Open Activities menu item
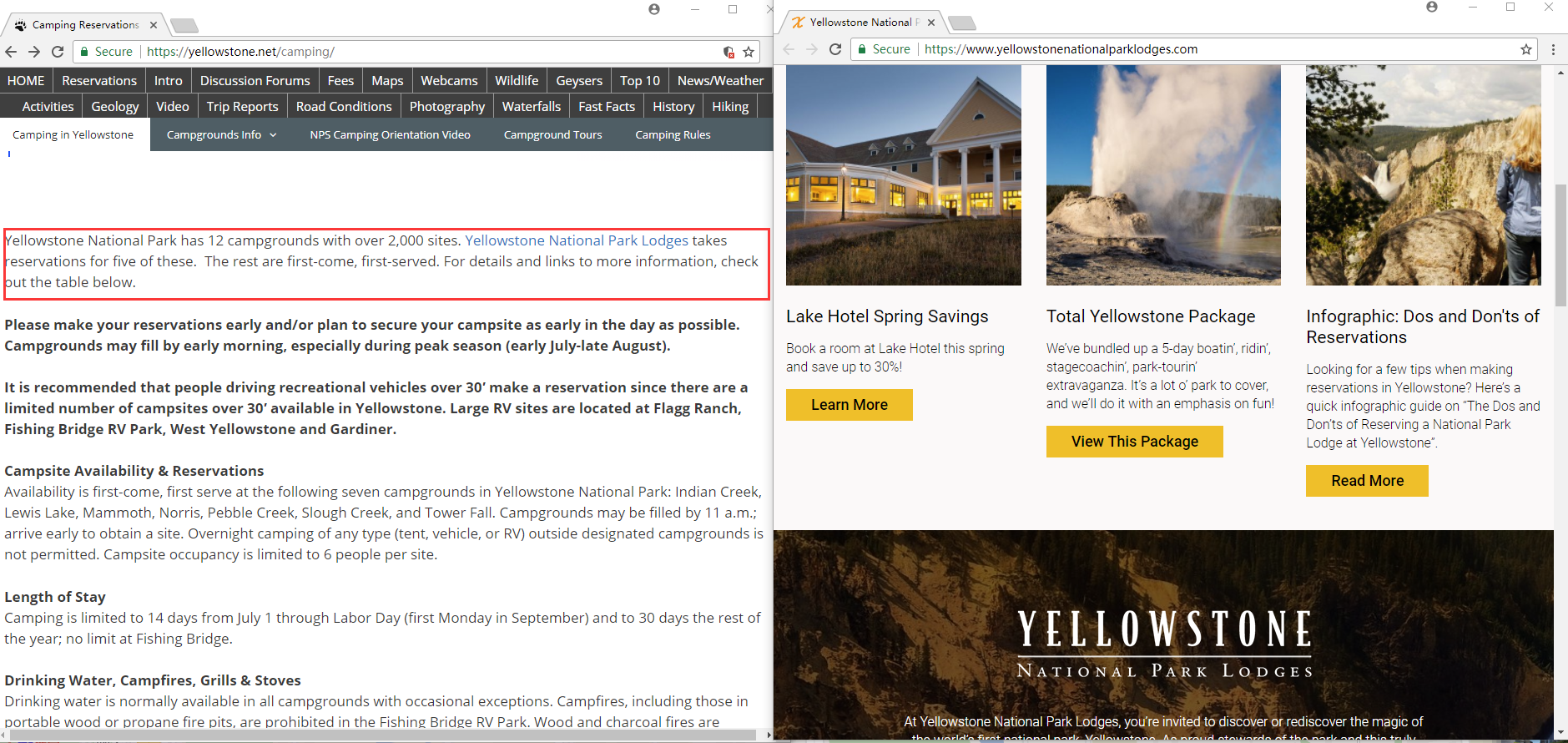Screen dimensions: 1568x743 48,107
